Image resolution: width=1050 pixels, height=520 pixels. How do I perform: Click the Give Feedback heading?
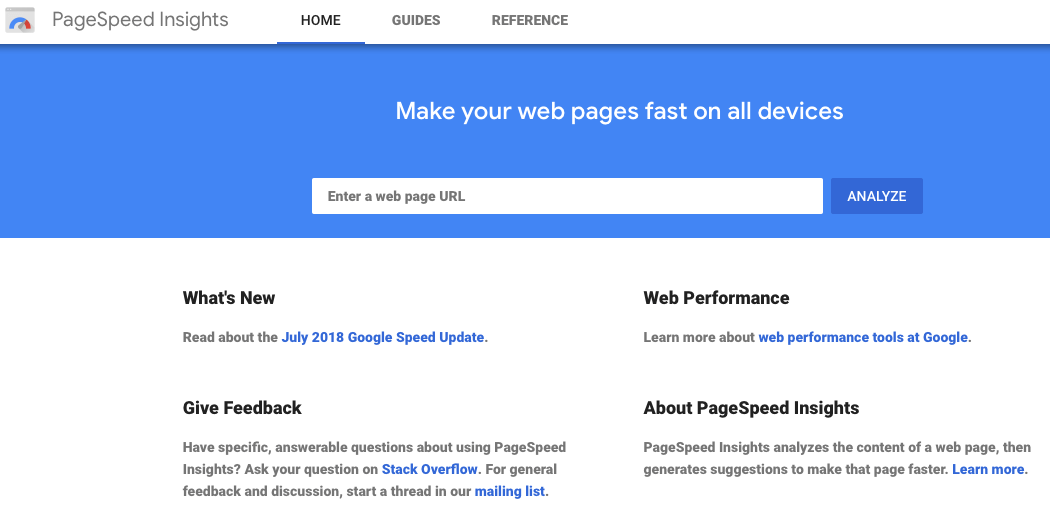coord(242,408)
